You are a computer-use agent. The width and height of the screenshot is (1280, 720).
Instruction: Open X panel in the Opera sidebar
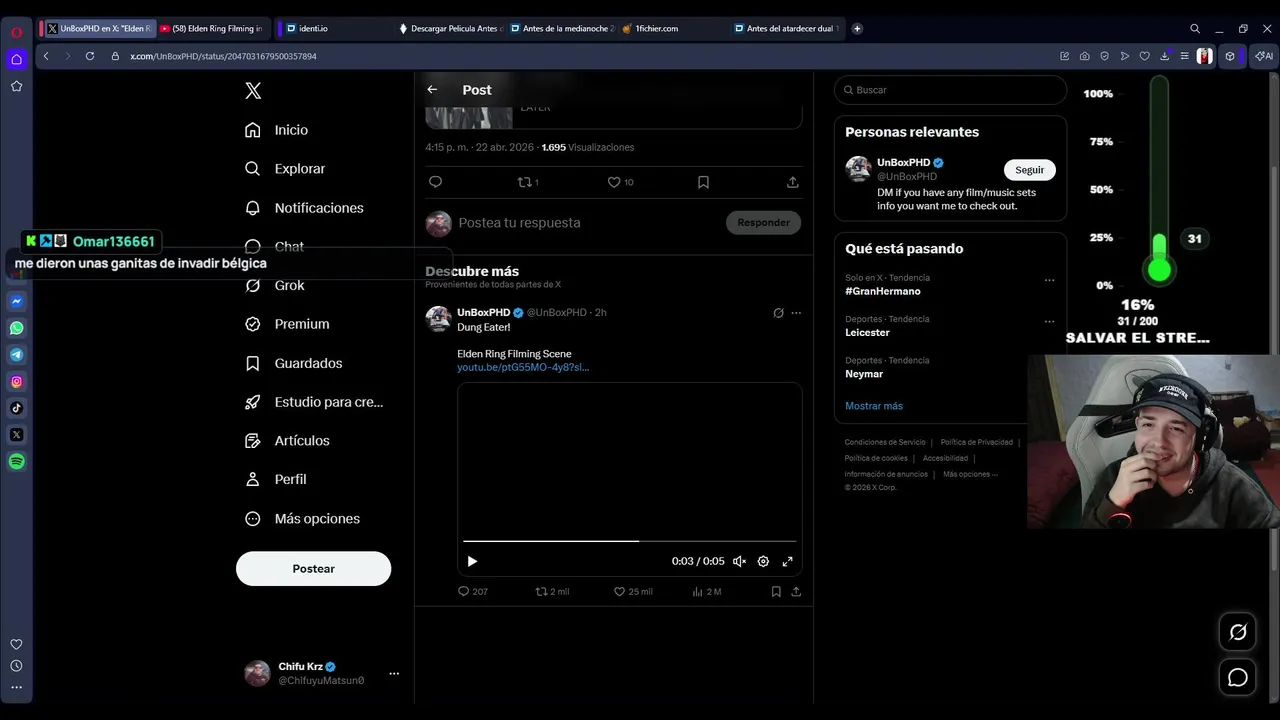pyautogui.click(x=16, y=435)
